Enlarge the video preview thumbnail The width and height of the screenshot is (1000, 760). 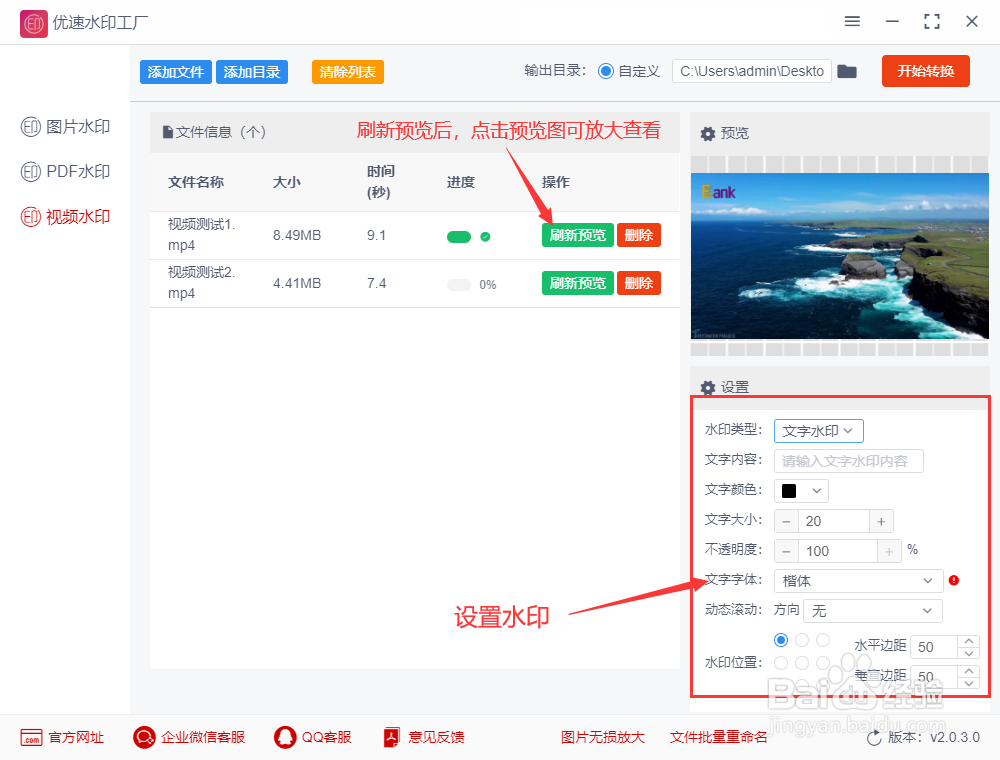pos(839,256)
